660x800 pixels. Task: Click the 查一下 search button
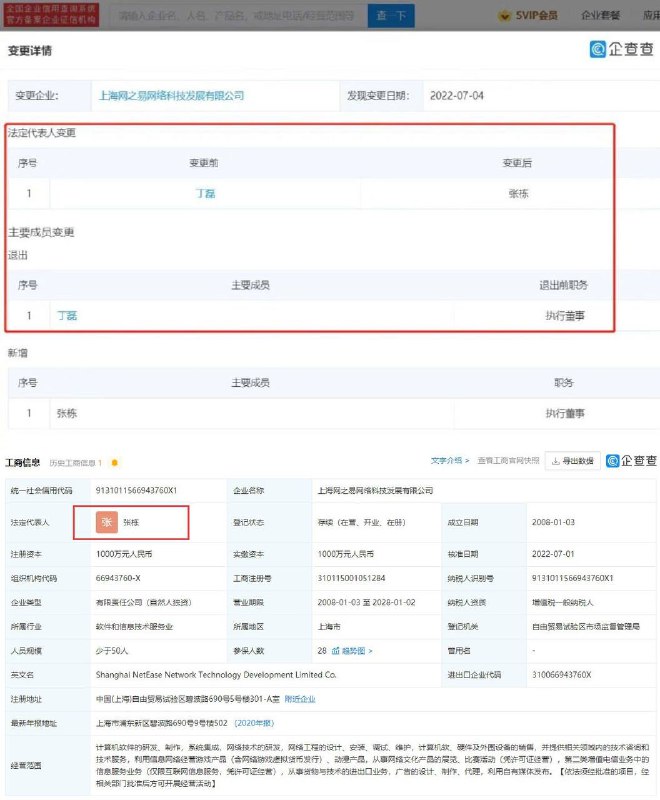click(x=391, y=16)
